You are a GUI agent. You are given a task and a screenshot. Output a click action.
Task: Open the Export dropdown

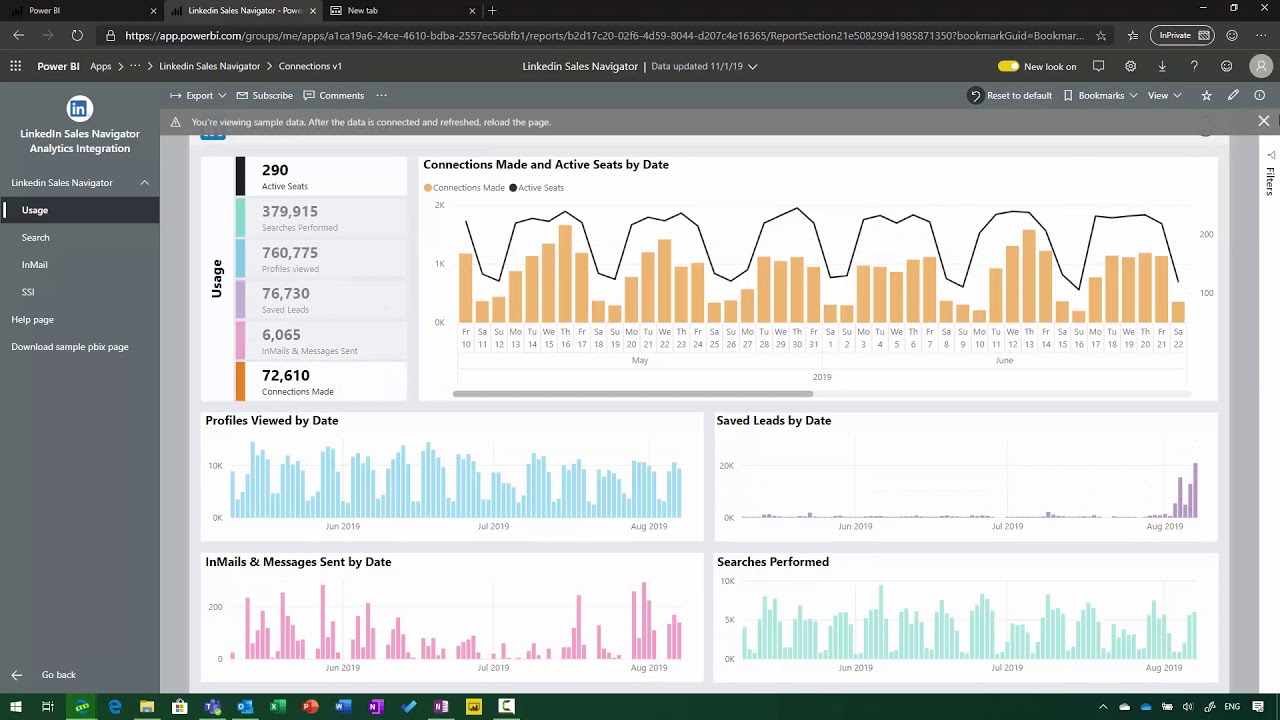[198, 95]
